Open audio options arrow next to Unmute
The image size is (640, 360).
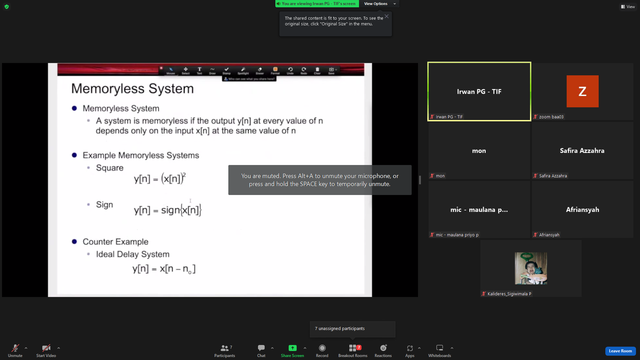26,348
